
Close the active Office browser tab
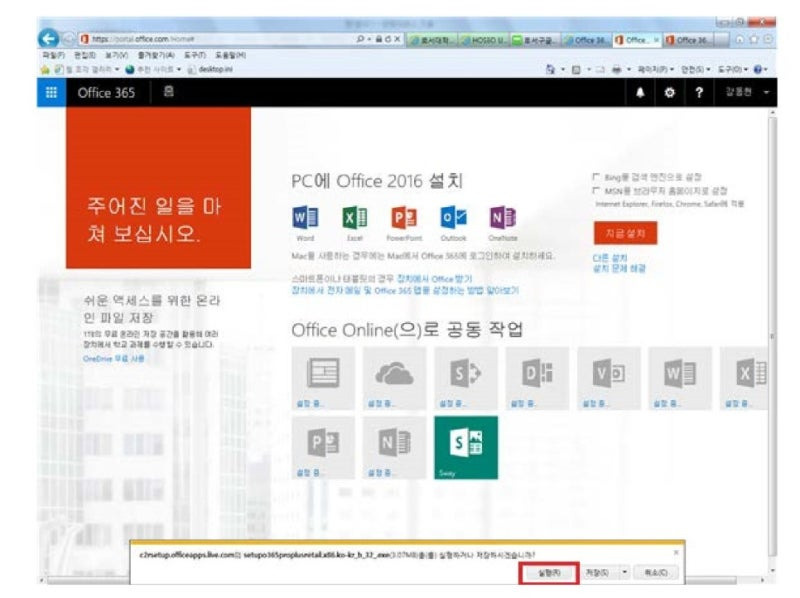657,39
